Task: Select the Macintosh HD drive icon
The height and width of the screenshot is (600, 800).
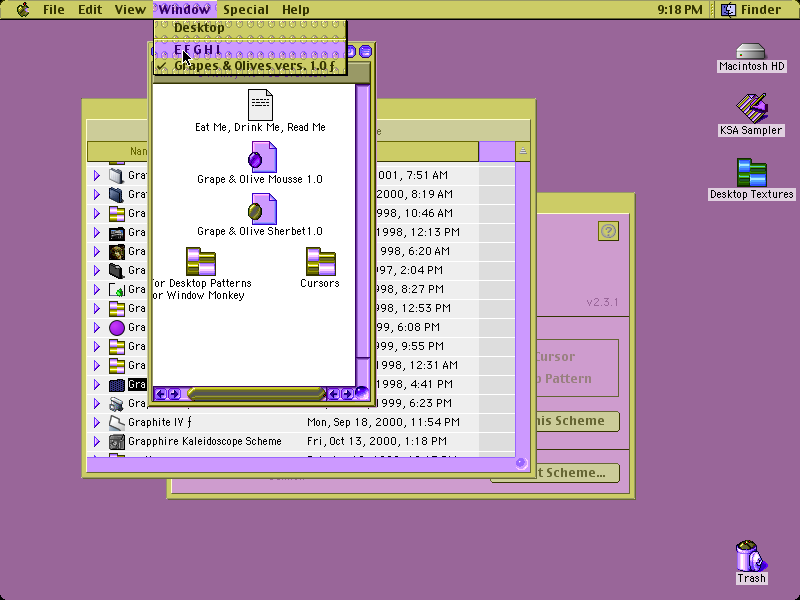Action: (751, 52)
